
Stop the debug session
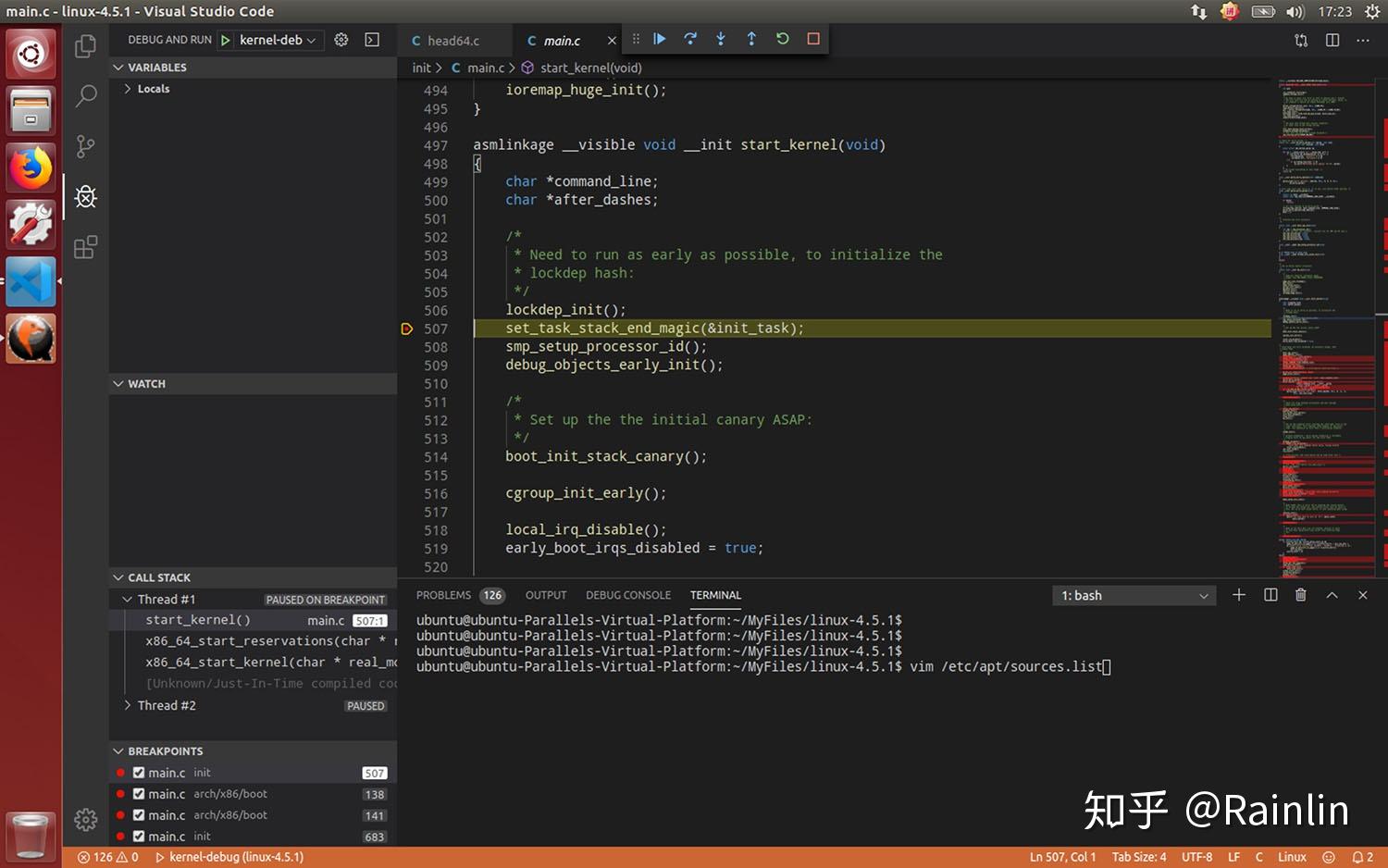pos(813,39)
